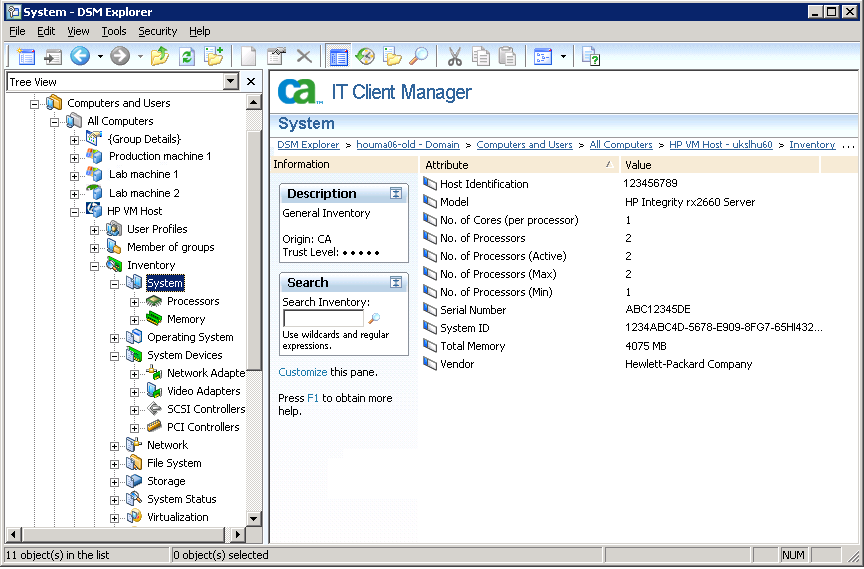Click the Up one level folder icon
Image resolution: width=864 pixels, height=569 pixels.
coord(160,57)
